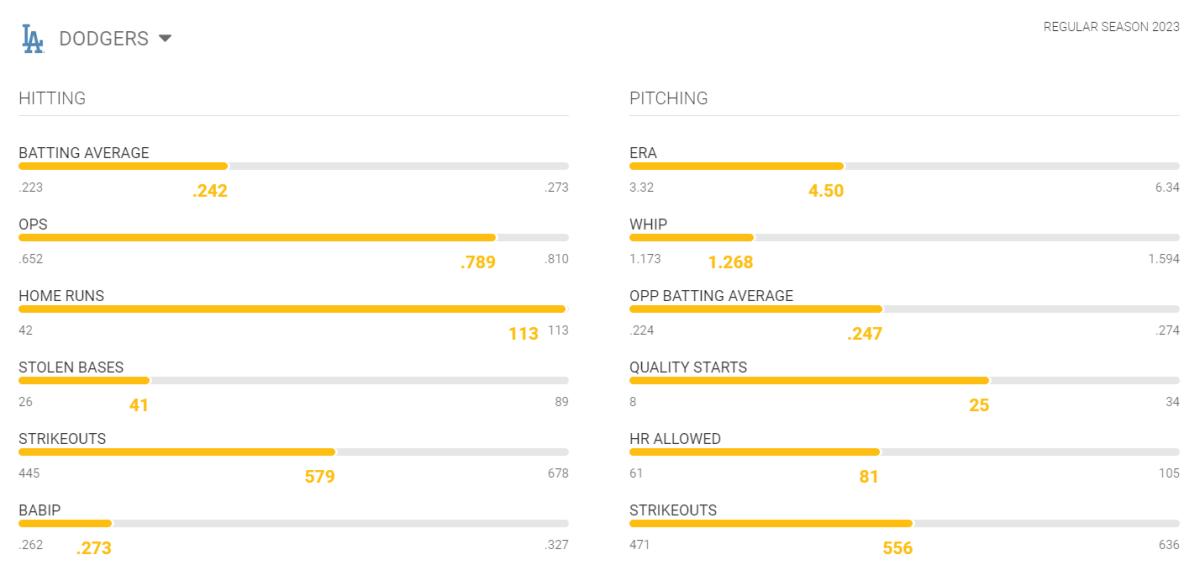Click the 4.50 ERA value

pos(826,191)
